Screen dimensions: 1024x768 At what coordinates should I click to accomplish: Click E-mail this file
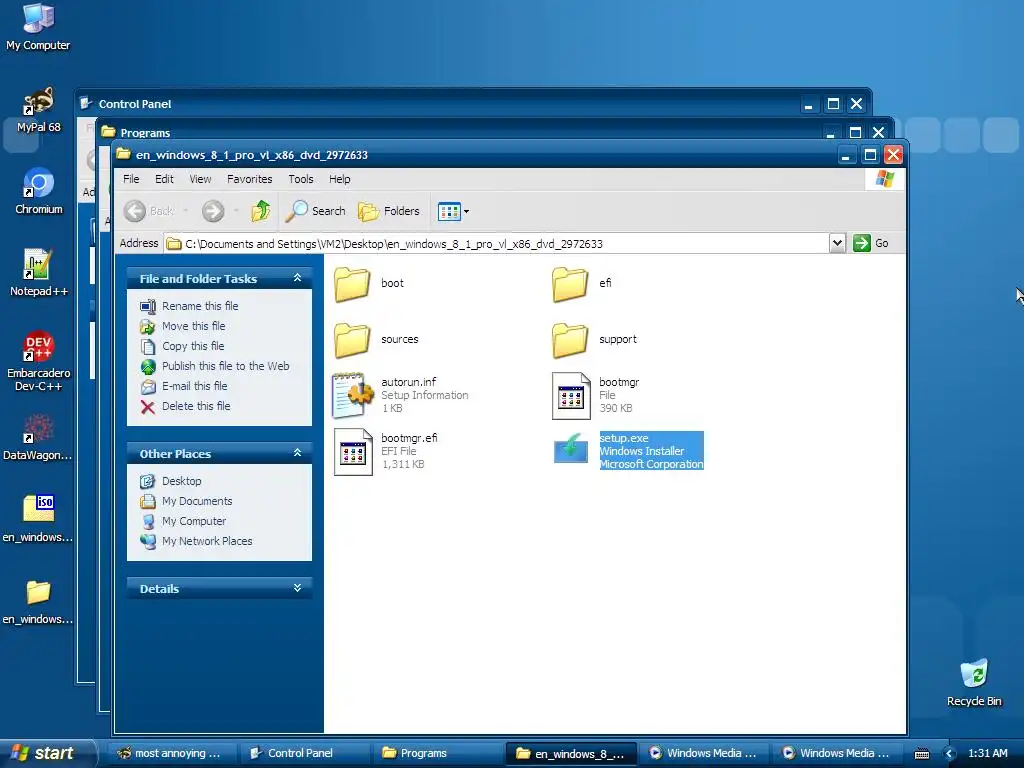coord(195,386)
